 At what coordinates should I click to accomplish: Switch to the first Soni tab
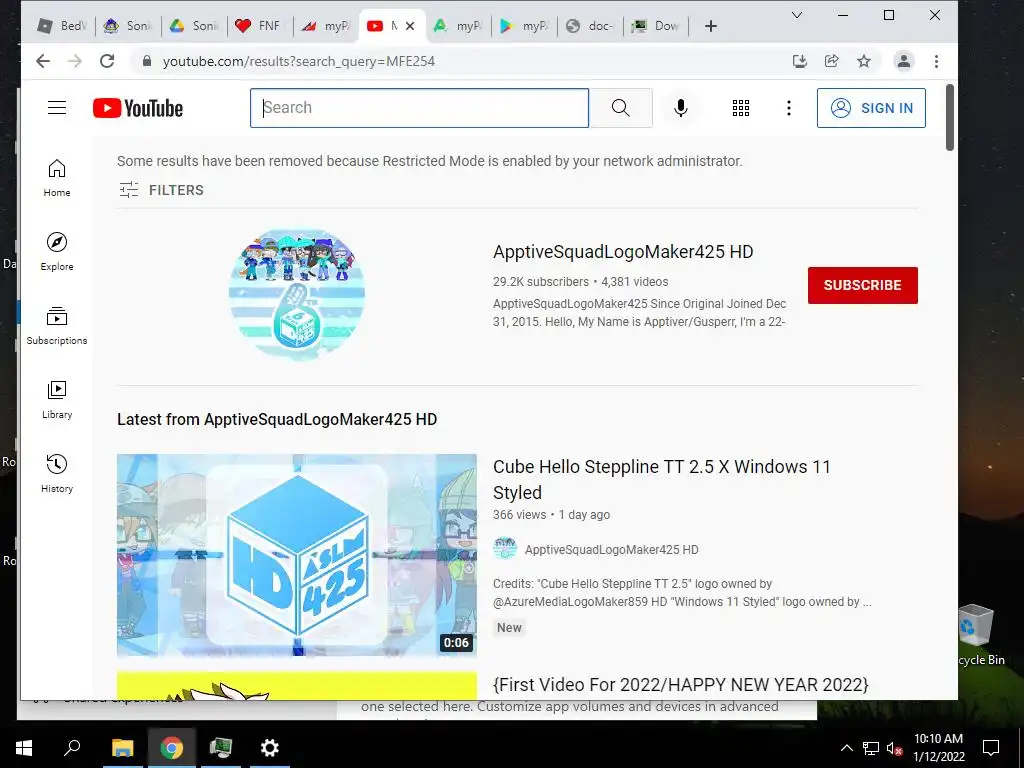click(x=128, y=26)
